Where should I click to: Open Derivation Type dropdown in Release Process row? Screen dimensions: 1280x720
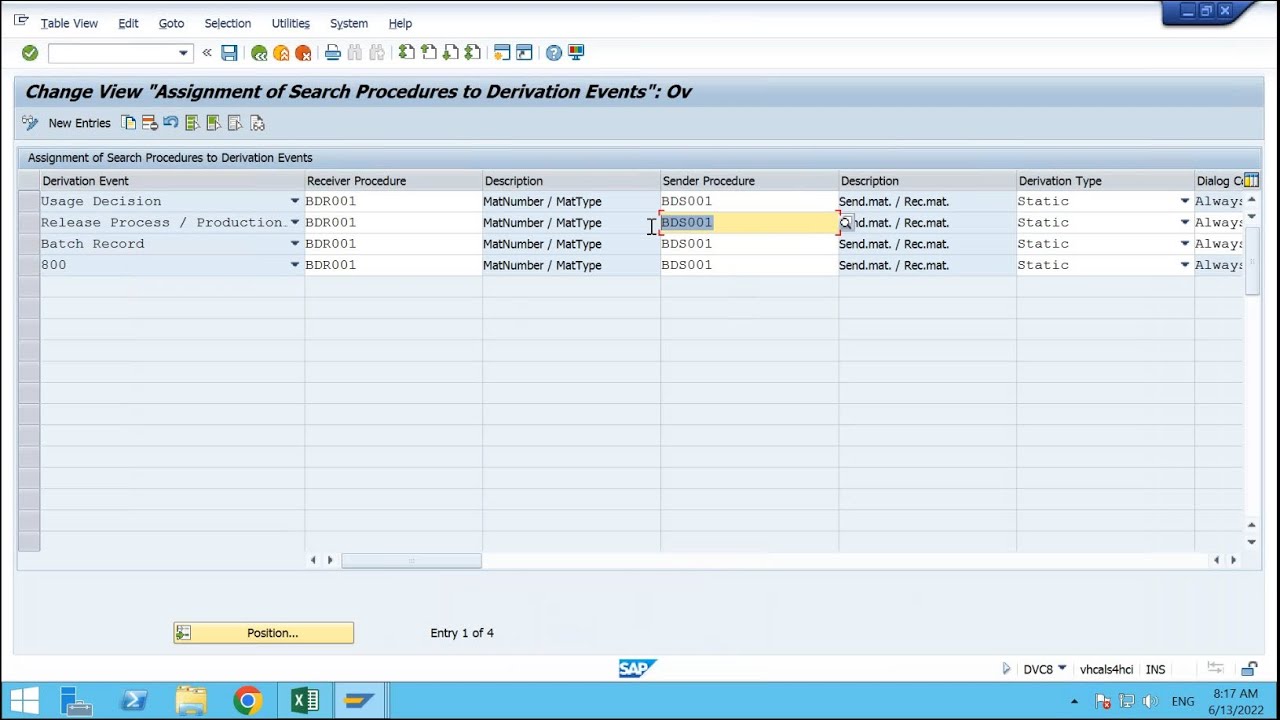1185,222
